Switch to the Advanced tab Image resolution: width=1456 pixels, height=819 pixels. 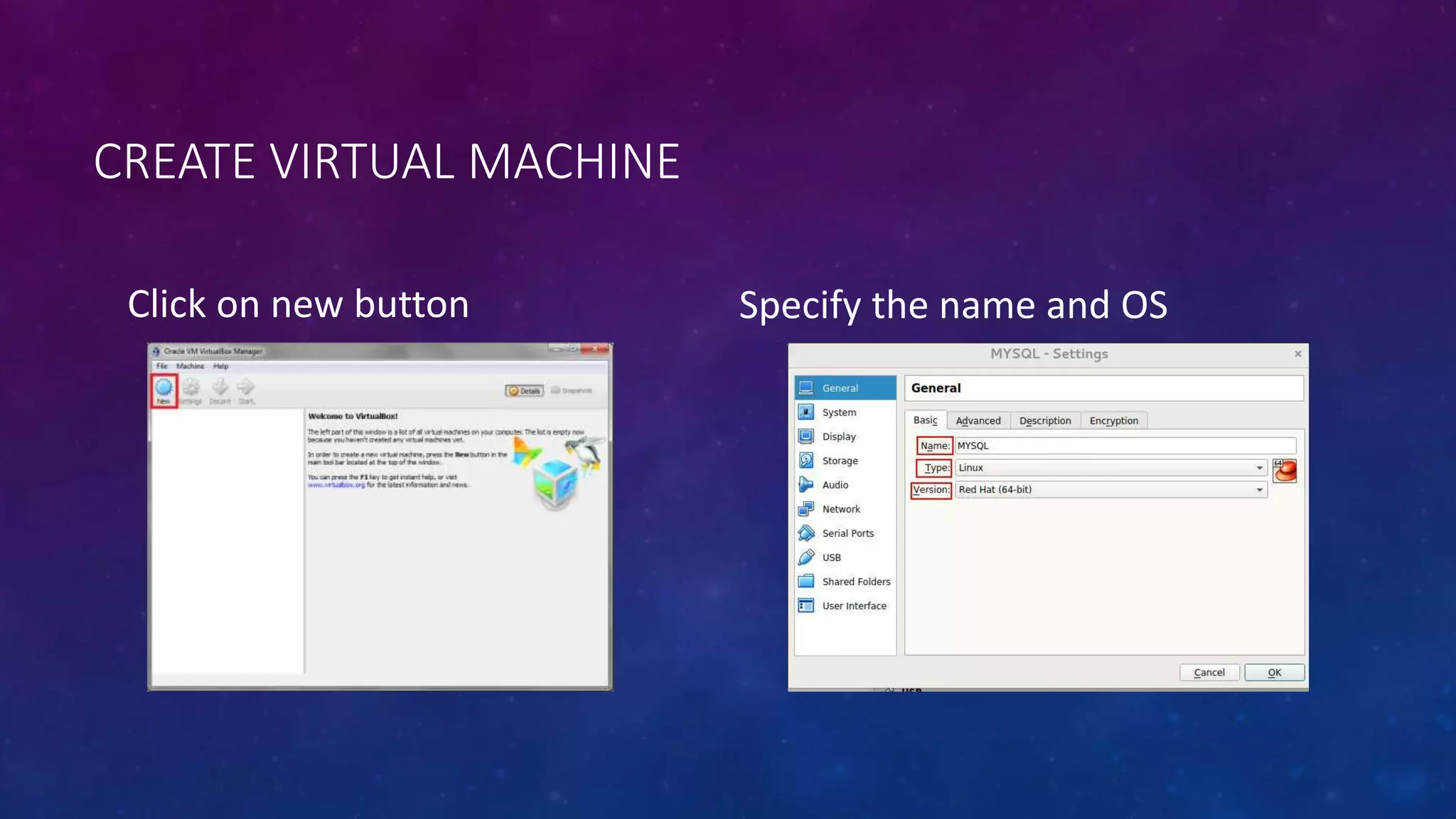pyautogui.click(x=978, y=421)
